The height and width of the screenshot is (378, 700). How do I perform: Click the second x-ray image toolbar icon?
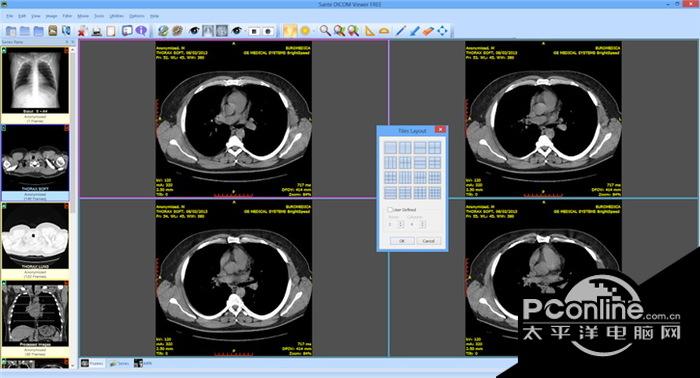pos(222,31)
